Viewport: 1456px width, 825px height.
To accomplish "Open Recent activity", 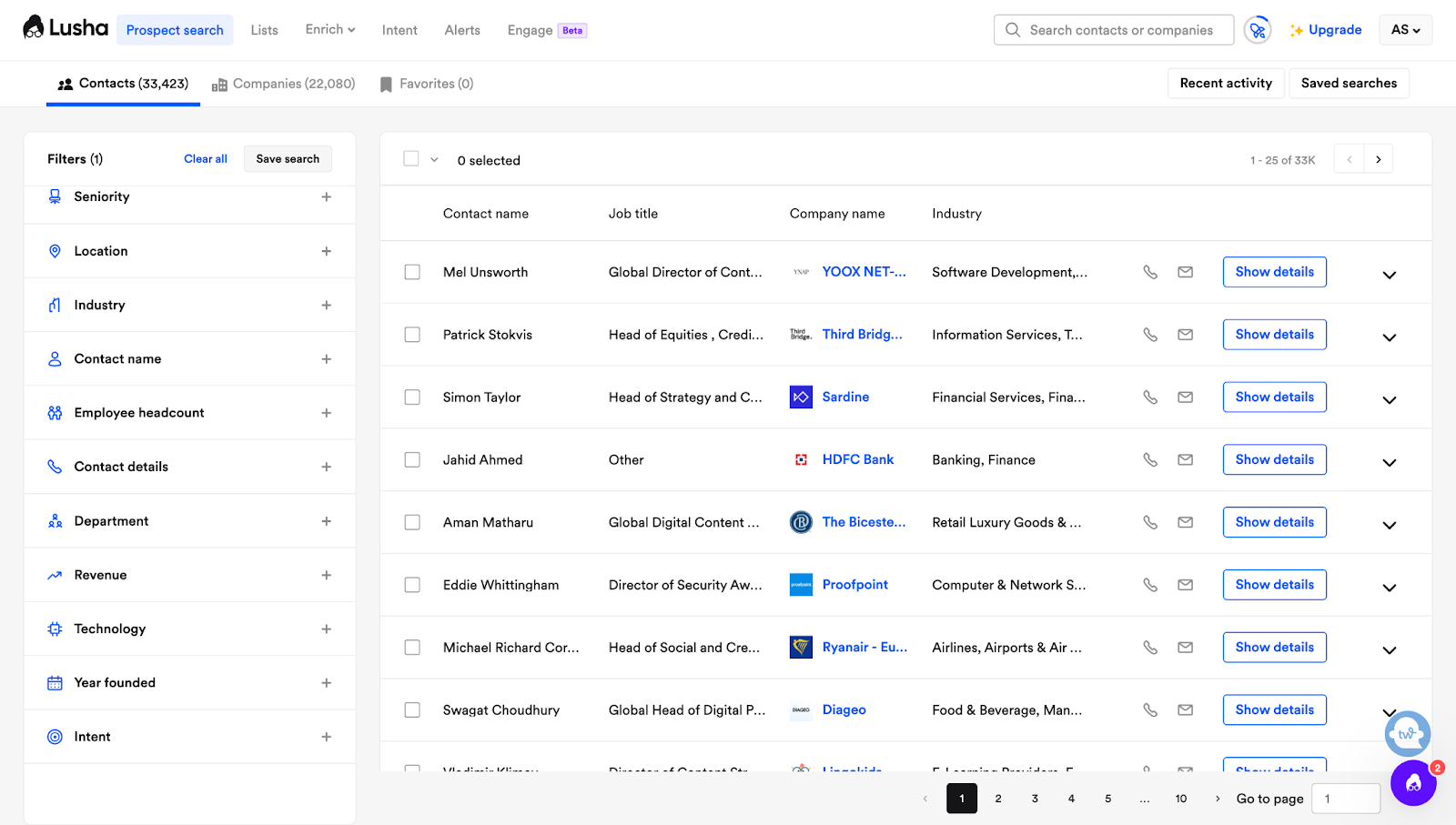I will [x=1226, y=83].
